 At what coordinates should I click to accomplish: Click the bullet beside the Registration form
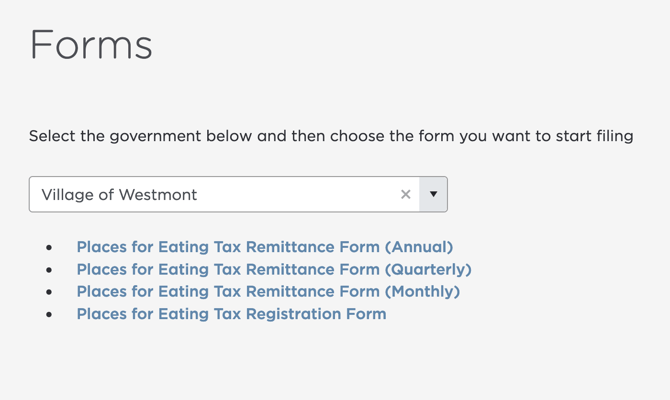pos(48,315)
